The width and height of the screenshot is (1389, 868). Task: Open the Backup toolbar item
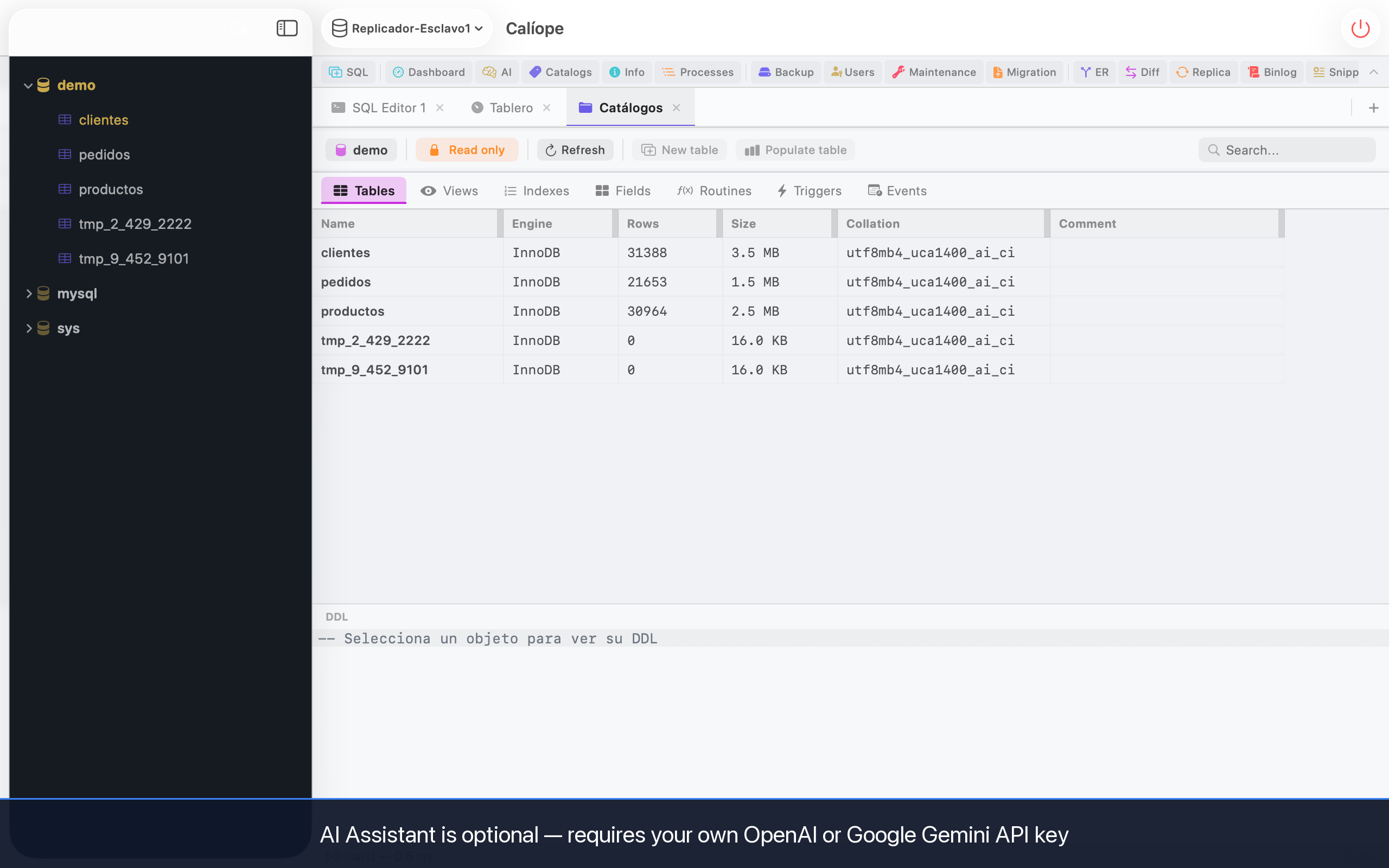pos(786,72)
